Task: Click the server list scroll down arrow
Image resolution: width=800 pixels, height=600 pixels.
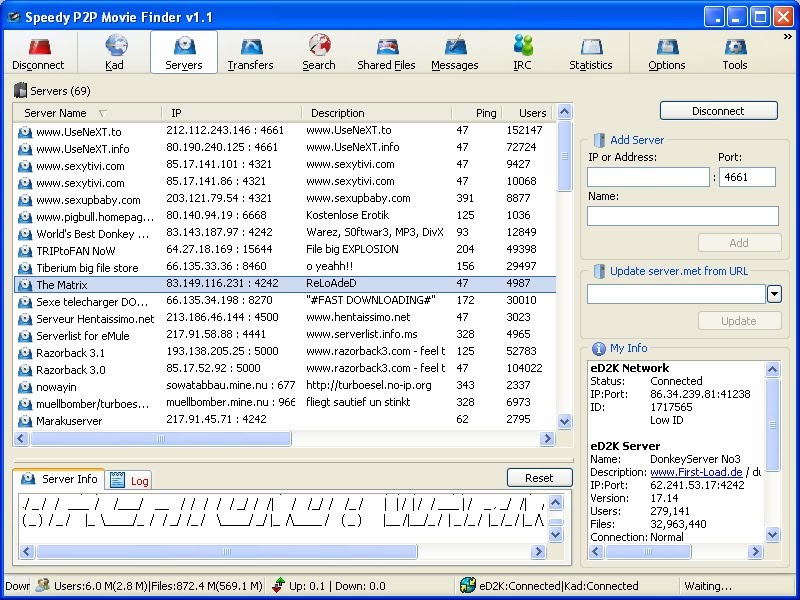Action: tap(564, 421)
